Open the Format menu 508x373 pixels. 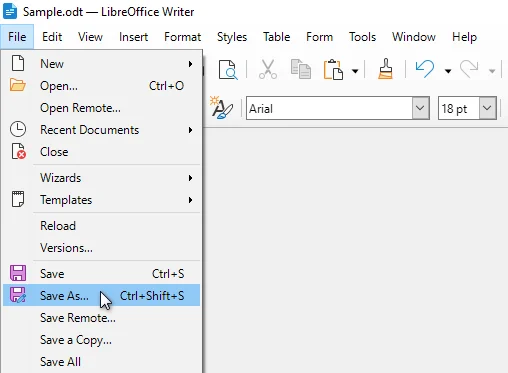(182, 37)
